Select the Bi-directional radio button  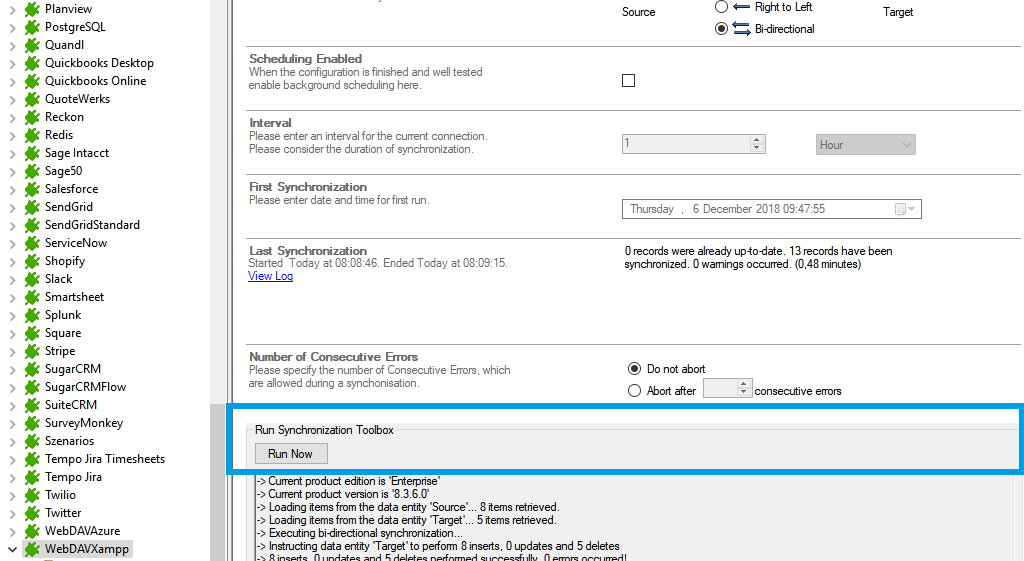point(721,29)
